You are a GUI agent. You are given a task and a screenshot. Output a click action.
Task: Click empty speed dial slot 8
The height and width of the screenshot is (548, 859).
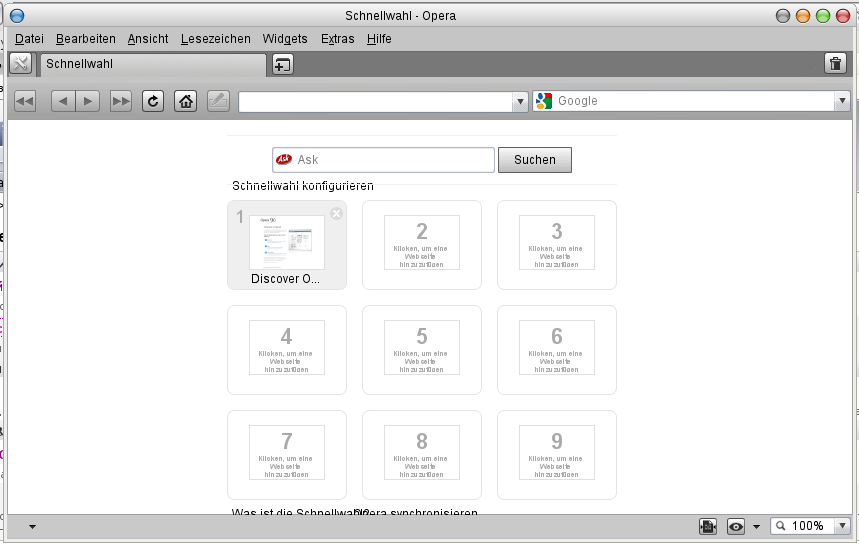coord(422,455)
